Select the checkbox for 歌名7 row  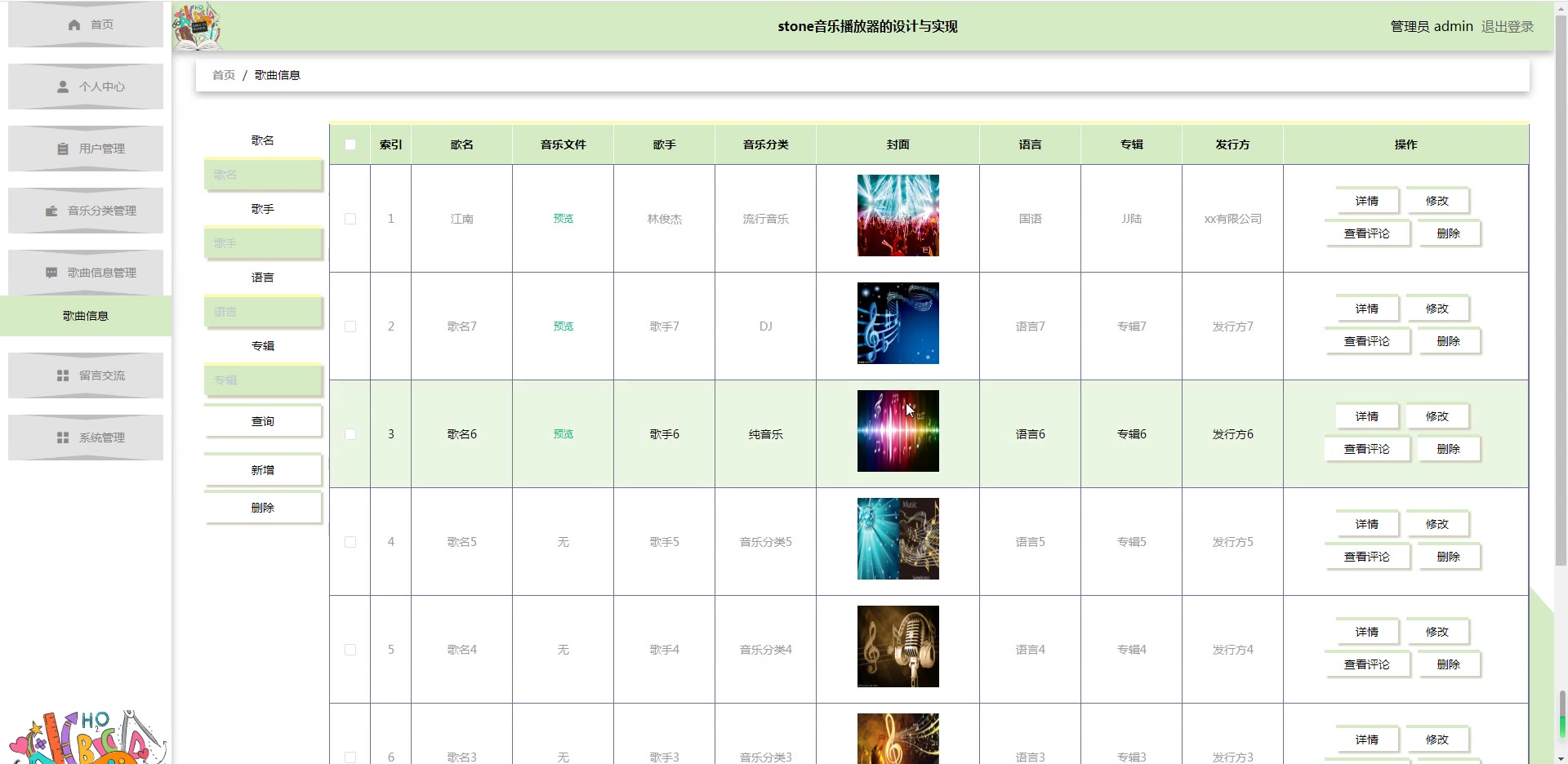point(350,326)
